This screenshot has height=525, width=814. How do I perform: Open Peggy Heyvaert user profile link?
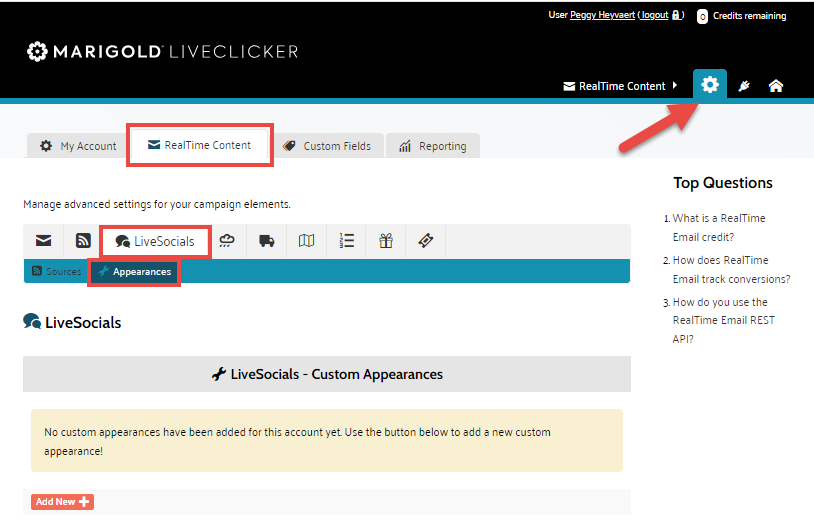click(x=602, y=15)
